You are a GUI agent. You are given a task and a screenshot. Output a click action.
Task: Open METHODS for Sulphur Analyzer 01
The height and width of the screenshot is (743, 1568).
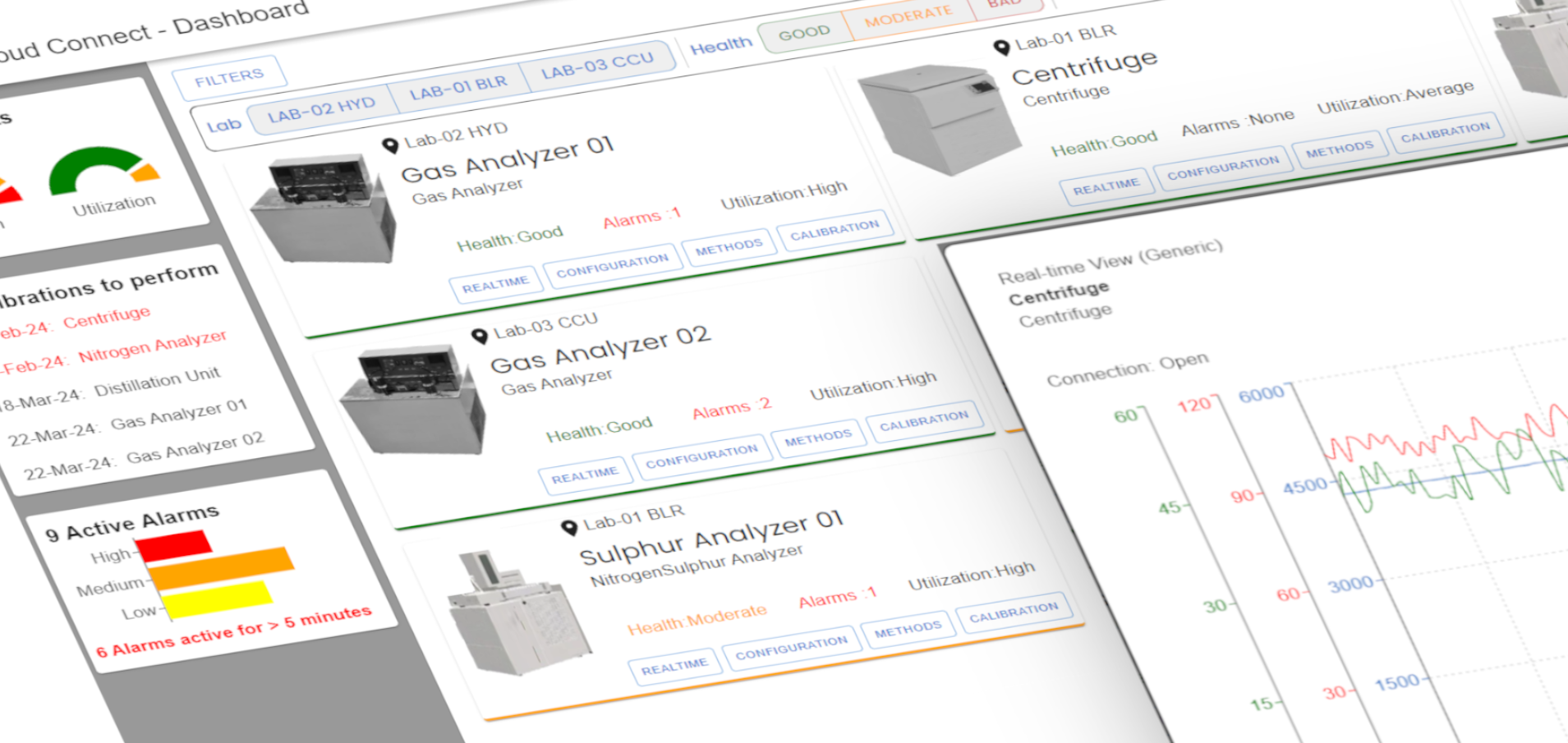(x=908, y=630)
